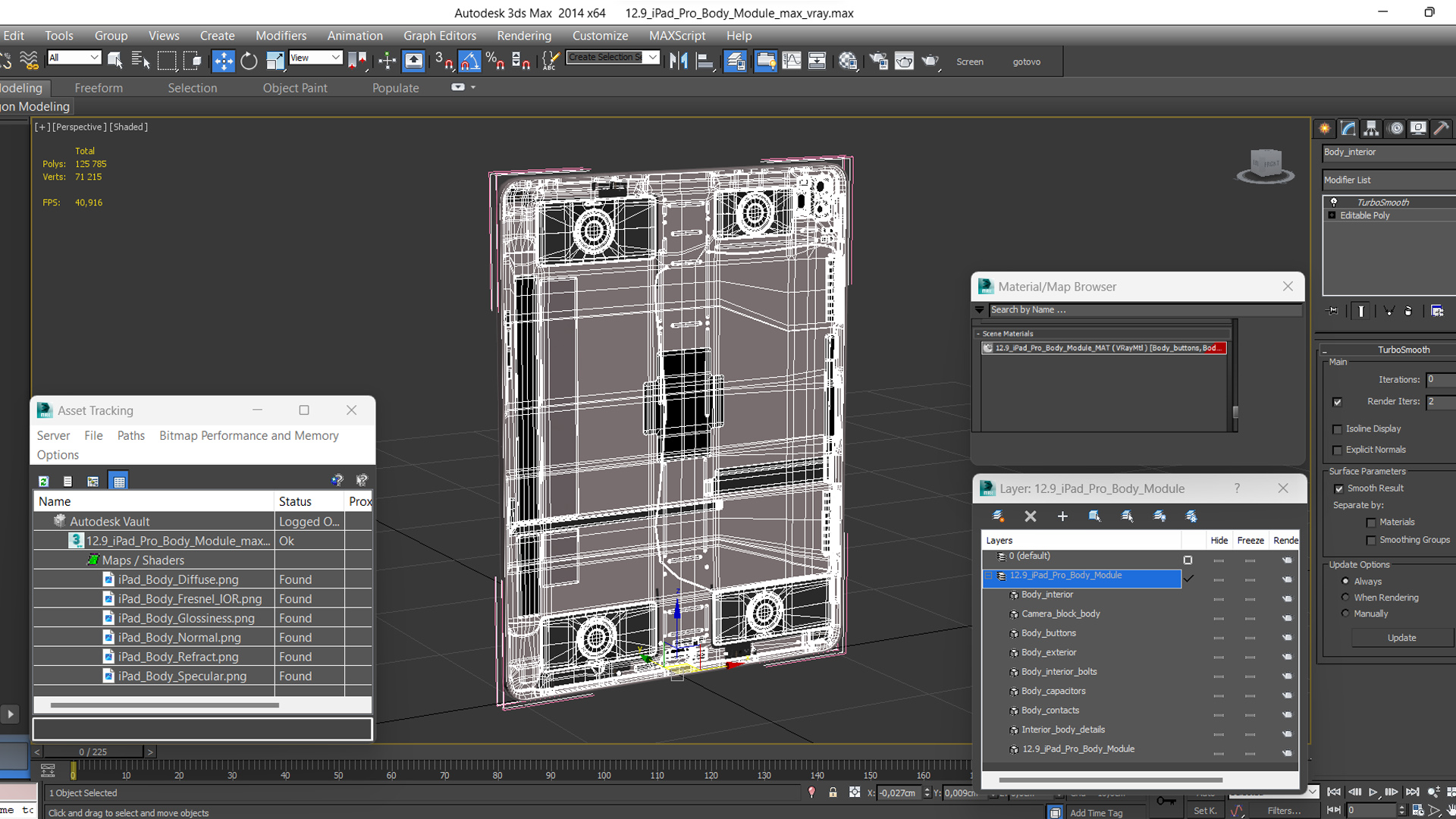Screen dimensions: 1456x819
Task: Toggle Angle Snap tool
Action: pyautogui.click(x=469, y=61)
